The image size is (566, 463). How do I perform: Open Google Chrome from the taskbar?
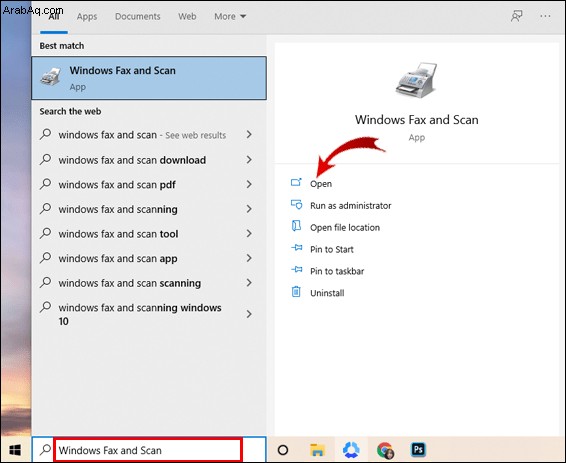385,450
